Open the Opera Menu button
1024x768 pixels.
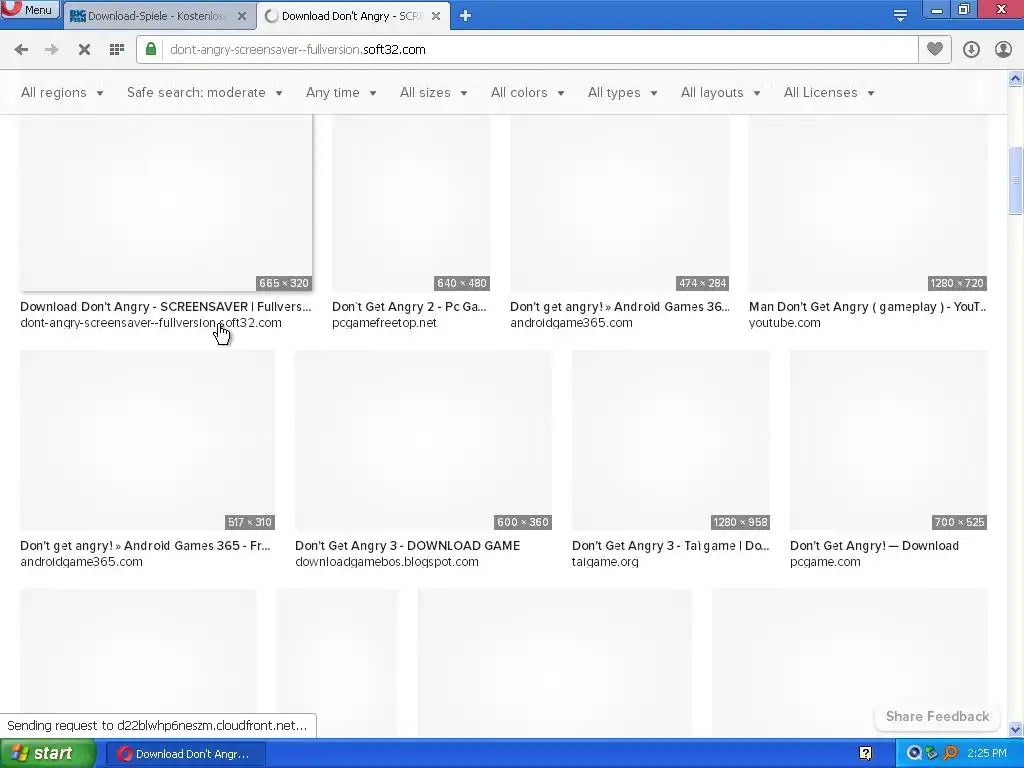30,9
